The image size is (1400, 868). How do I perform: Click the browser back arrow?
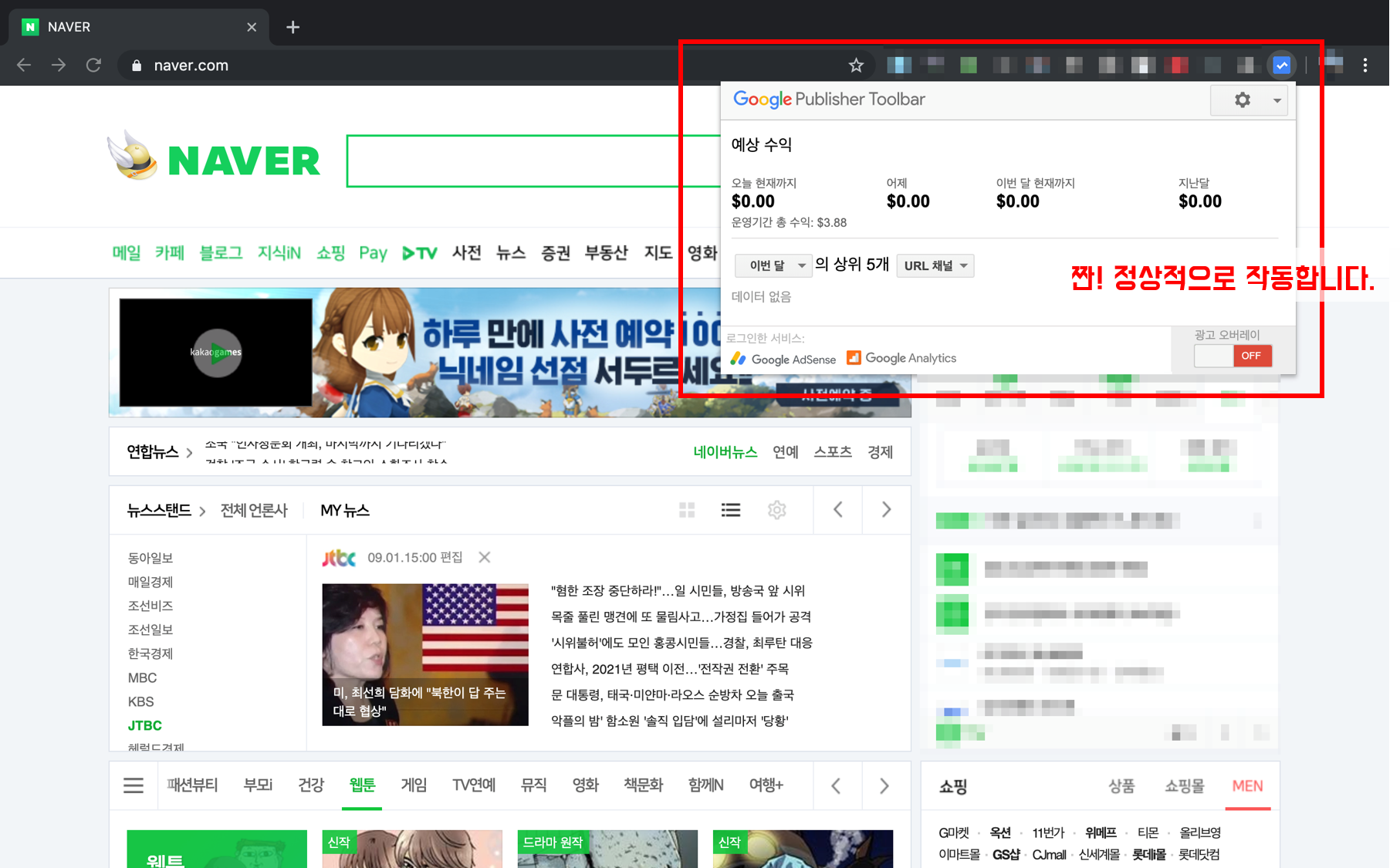point(24,66)
